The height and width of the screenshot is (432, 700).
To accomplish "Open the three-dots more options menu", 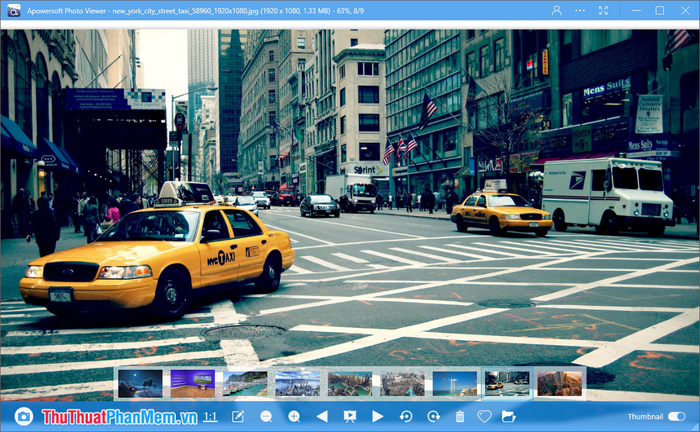I will 580,10.
